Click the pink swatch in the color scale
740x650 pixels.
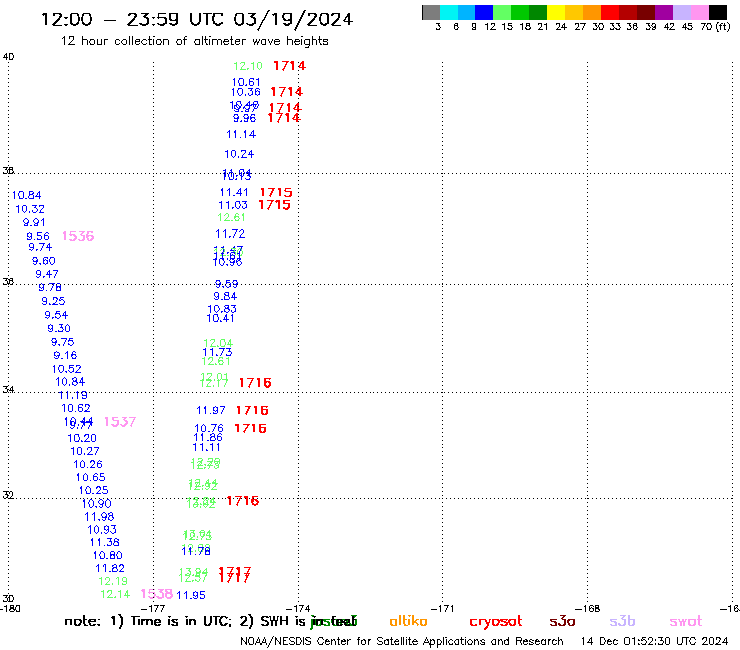[x=699, y=12]
